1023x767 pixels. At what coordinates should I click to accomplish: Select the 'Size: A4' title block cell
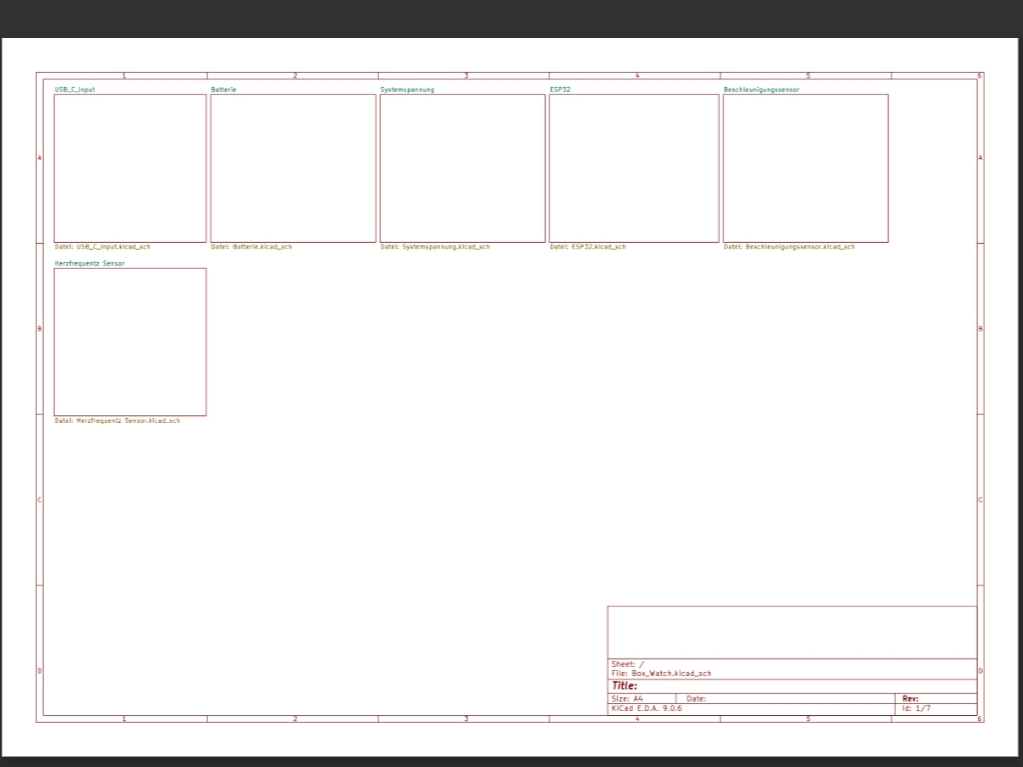(x=627, y=699)
